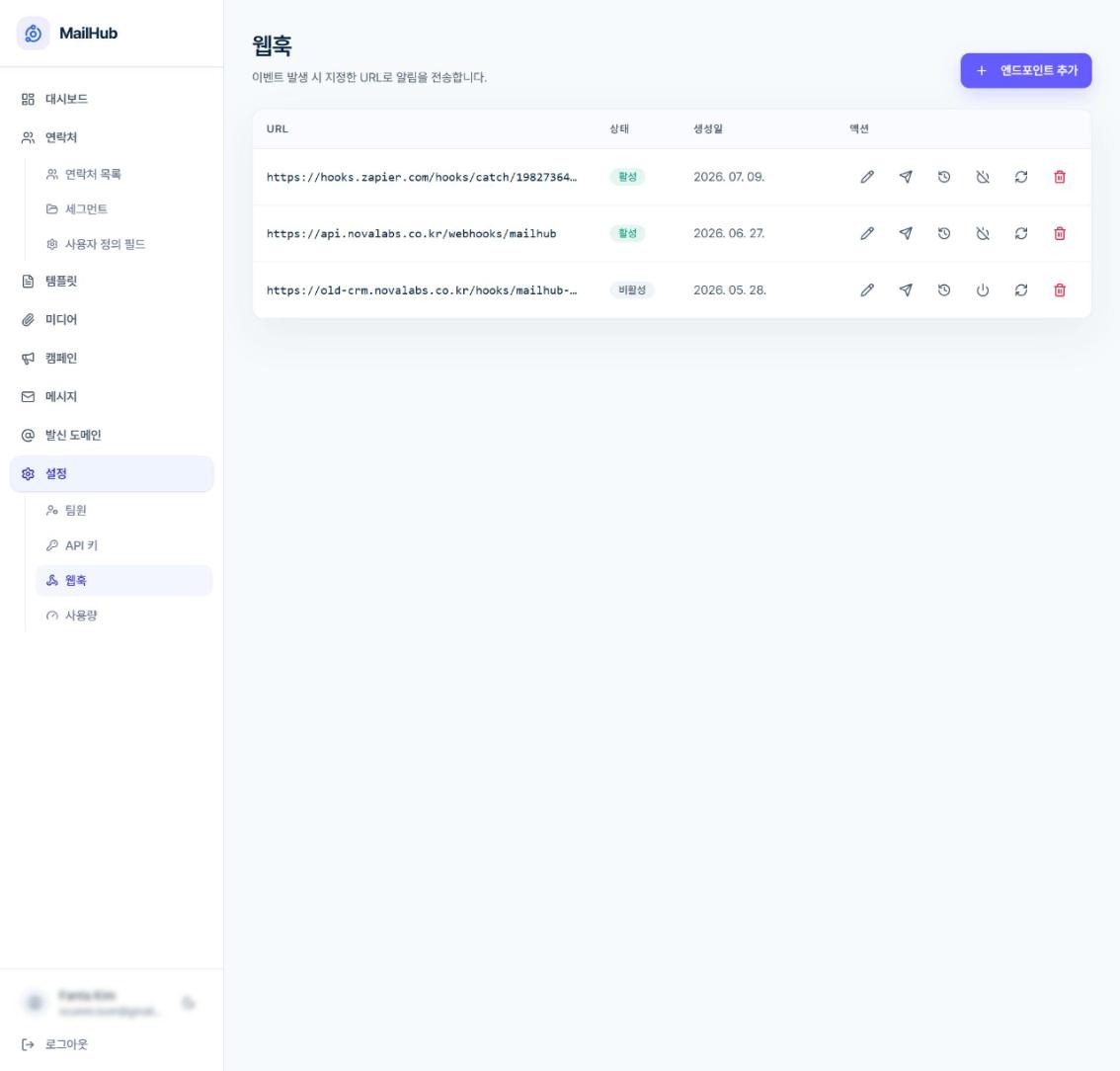
Task: Activate the old-crm webhook with power icon
Action: [x=982, y=290]
